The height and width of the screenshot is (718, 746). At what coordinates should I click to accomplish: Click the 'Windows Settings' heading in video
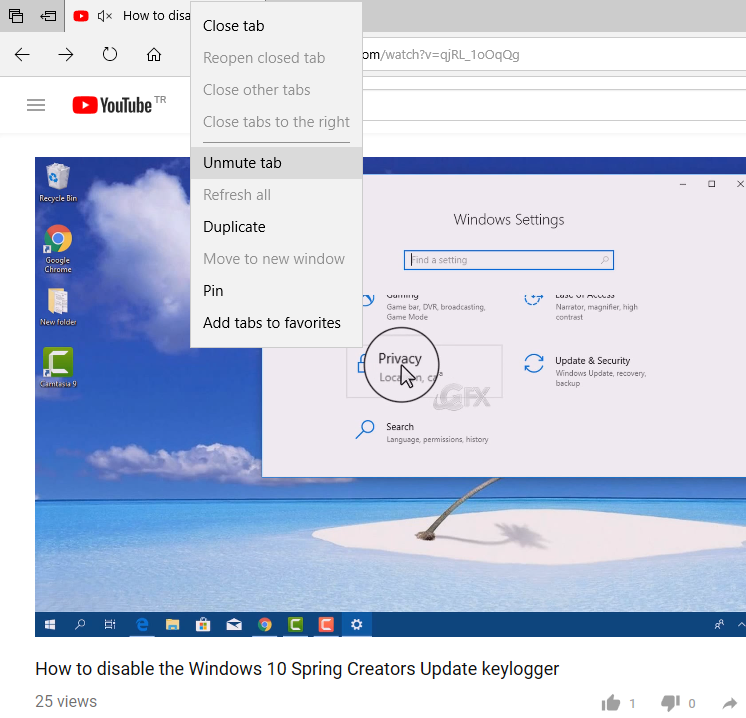509,219
